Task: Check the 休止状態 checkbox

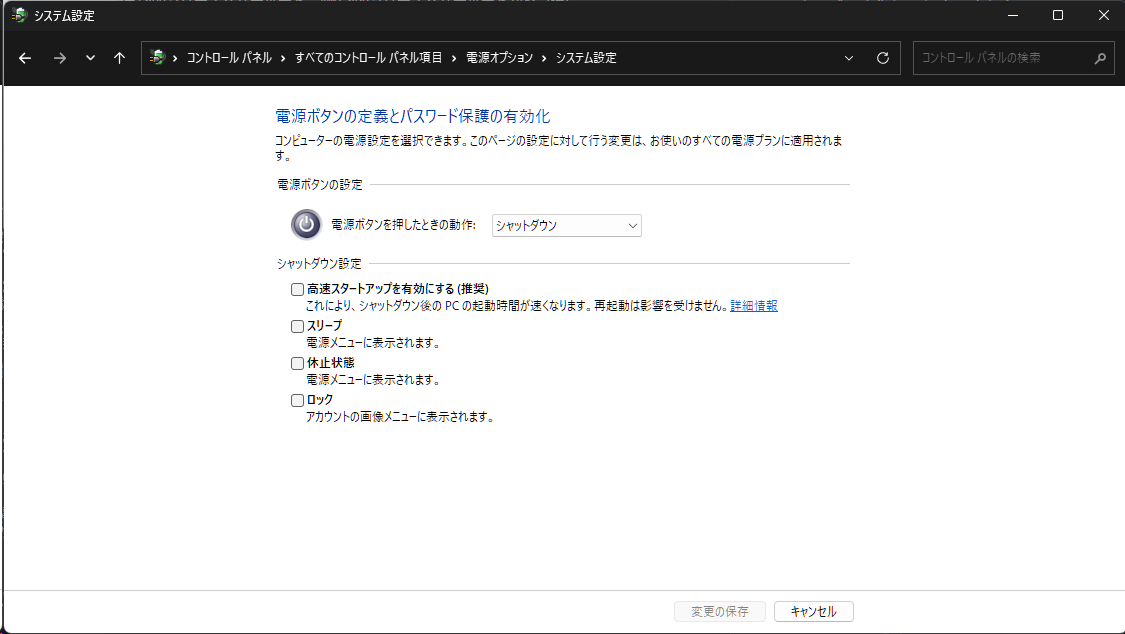Action: click(x=297, y=363)
